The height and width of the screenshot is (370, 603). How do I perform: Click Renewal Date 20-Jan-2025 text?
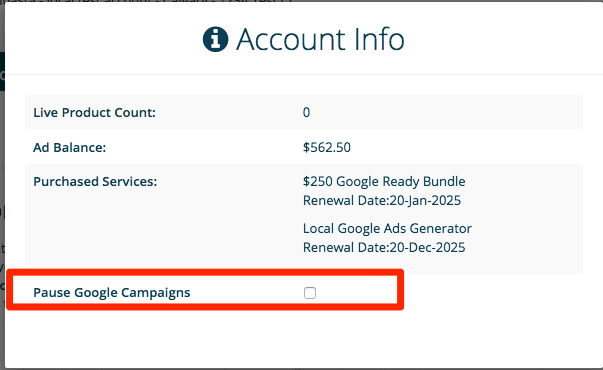click(x=381, y=200)
